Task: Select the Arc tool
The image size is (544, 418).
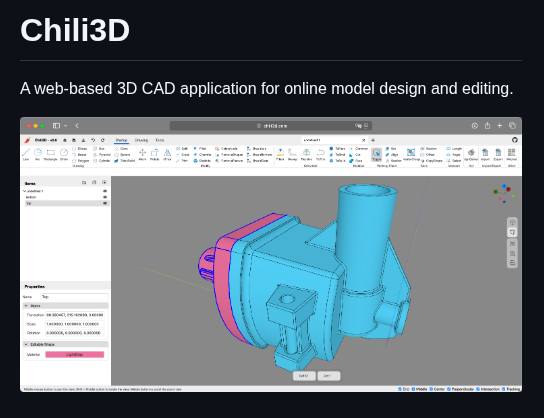Action: 37,154
